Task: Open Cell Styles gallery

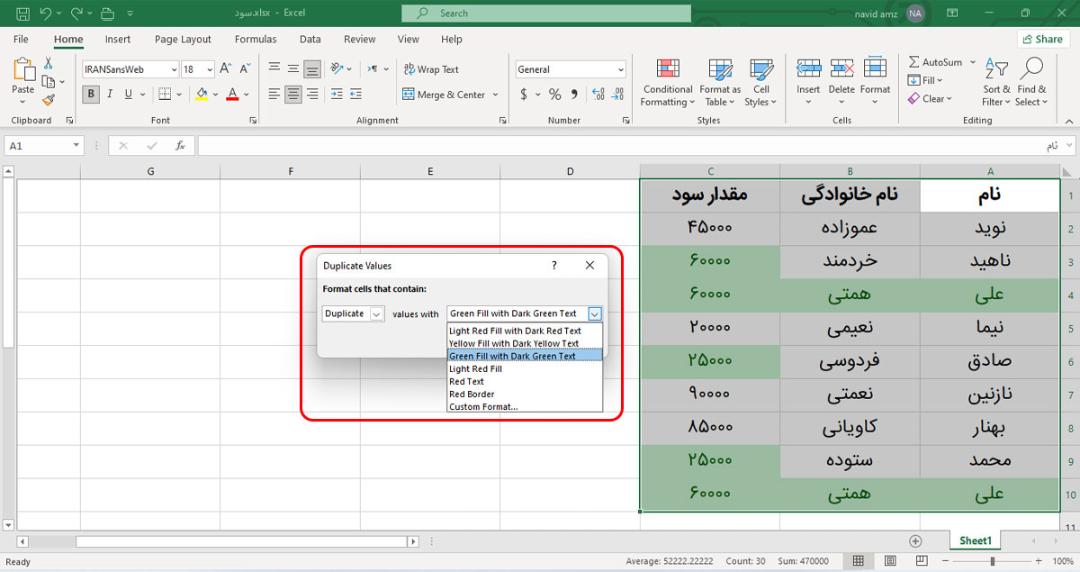Action: click(760, 83)
